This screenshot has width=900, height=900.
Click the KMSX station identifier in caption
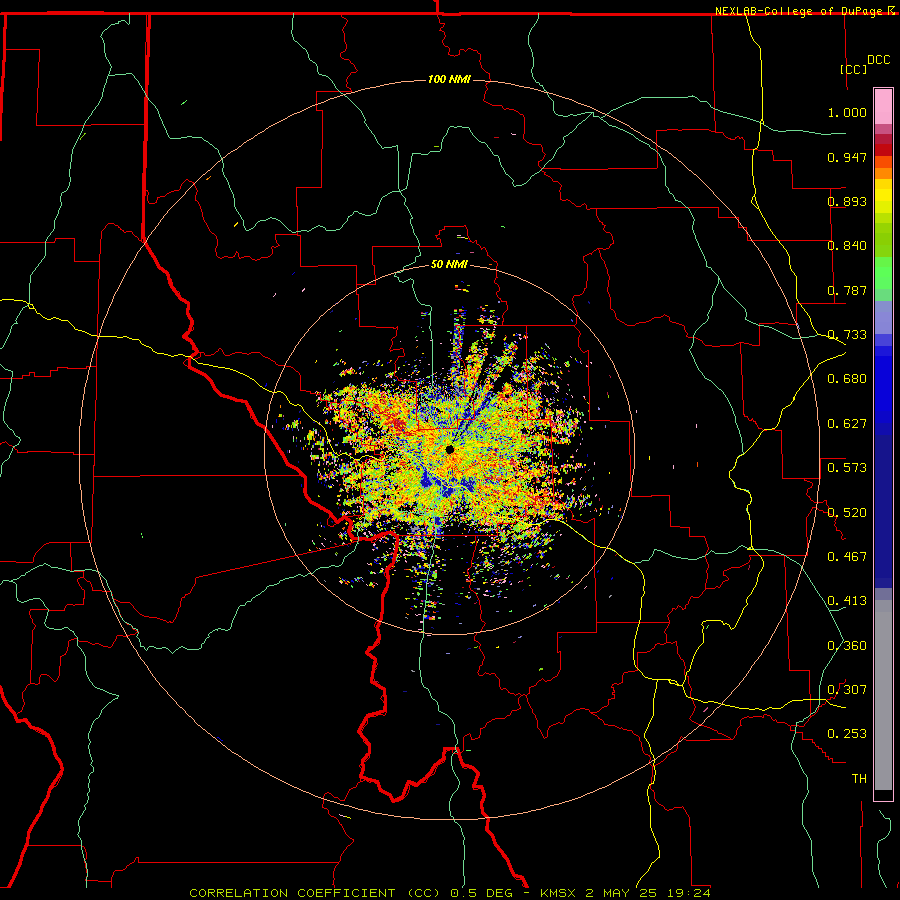coord(557,893)
